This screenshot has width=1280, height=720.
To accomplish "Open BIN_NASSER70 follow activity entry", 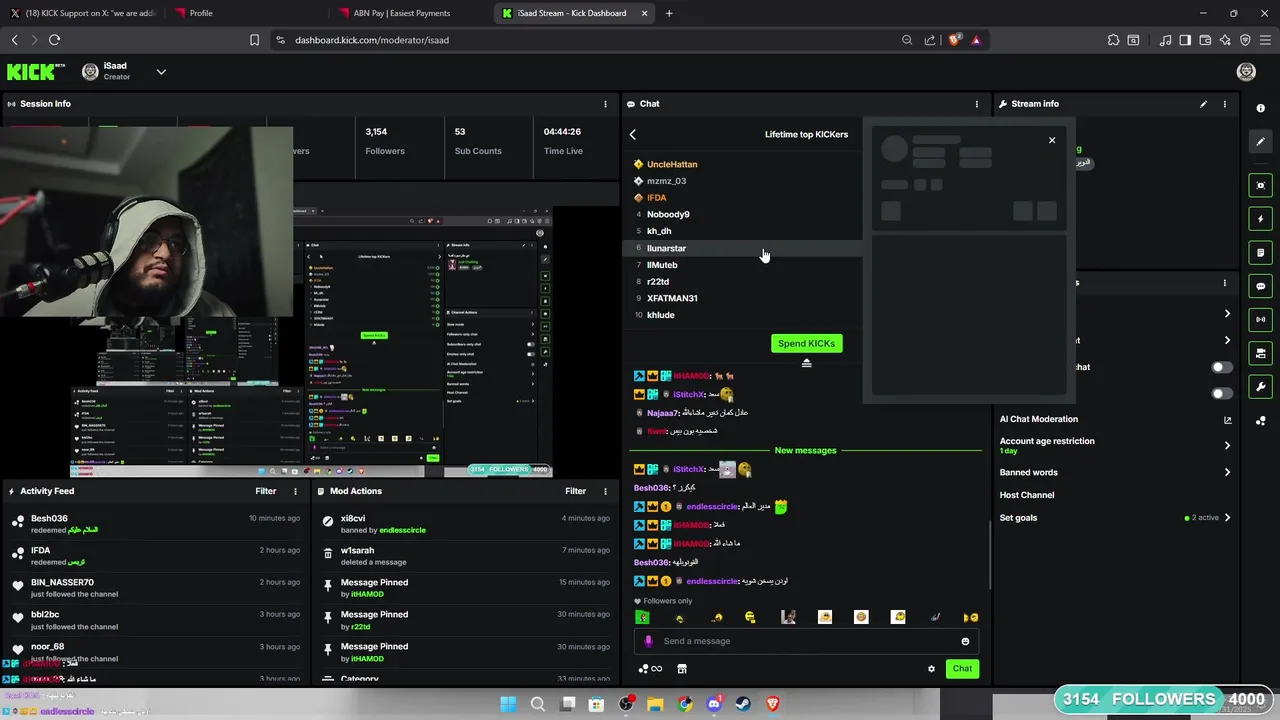I will 155,588.
